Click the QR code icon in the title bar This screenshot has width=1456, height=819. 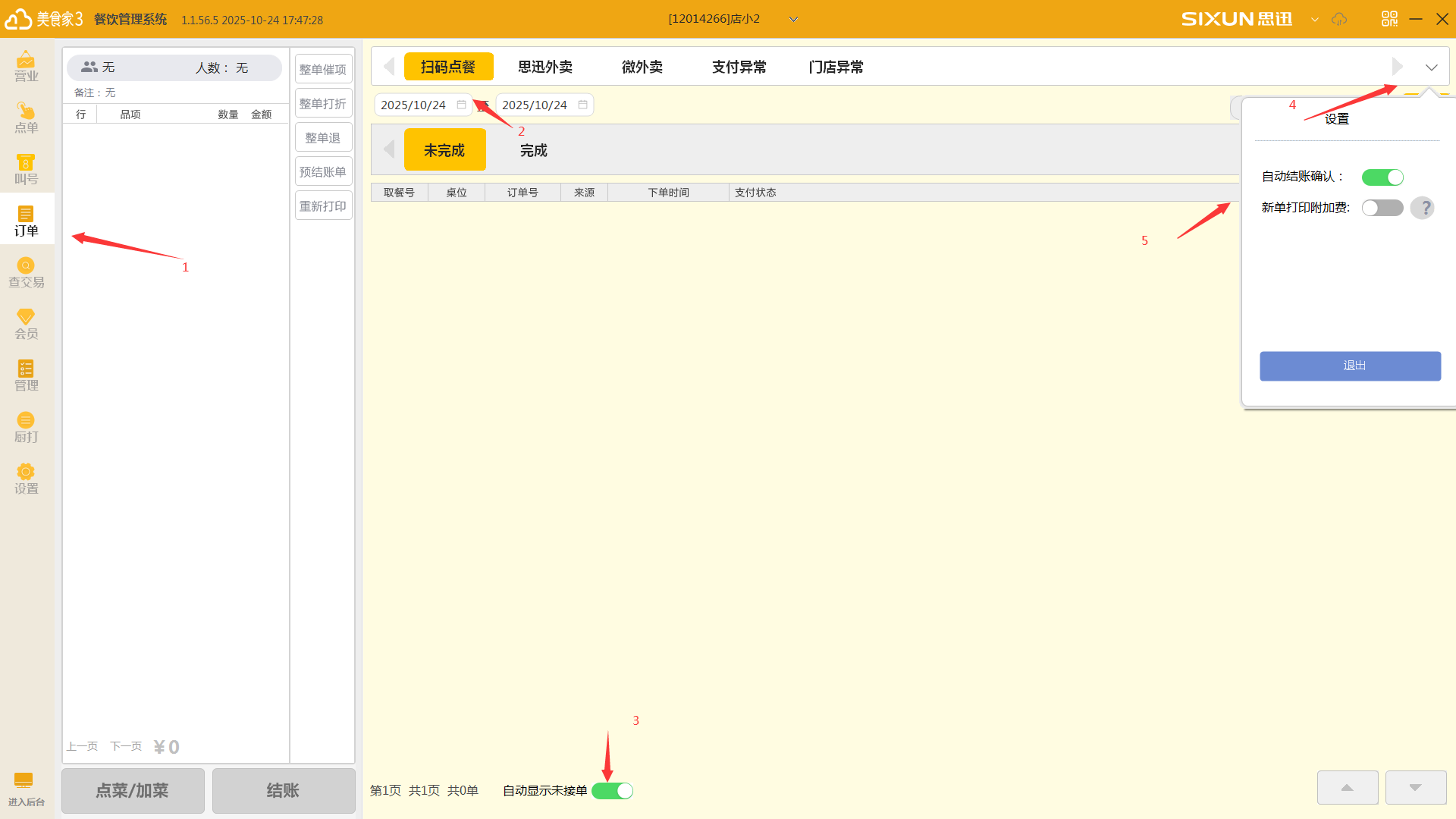[x=1389, y=19]
